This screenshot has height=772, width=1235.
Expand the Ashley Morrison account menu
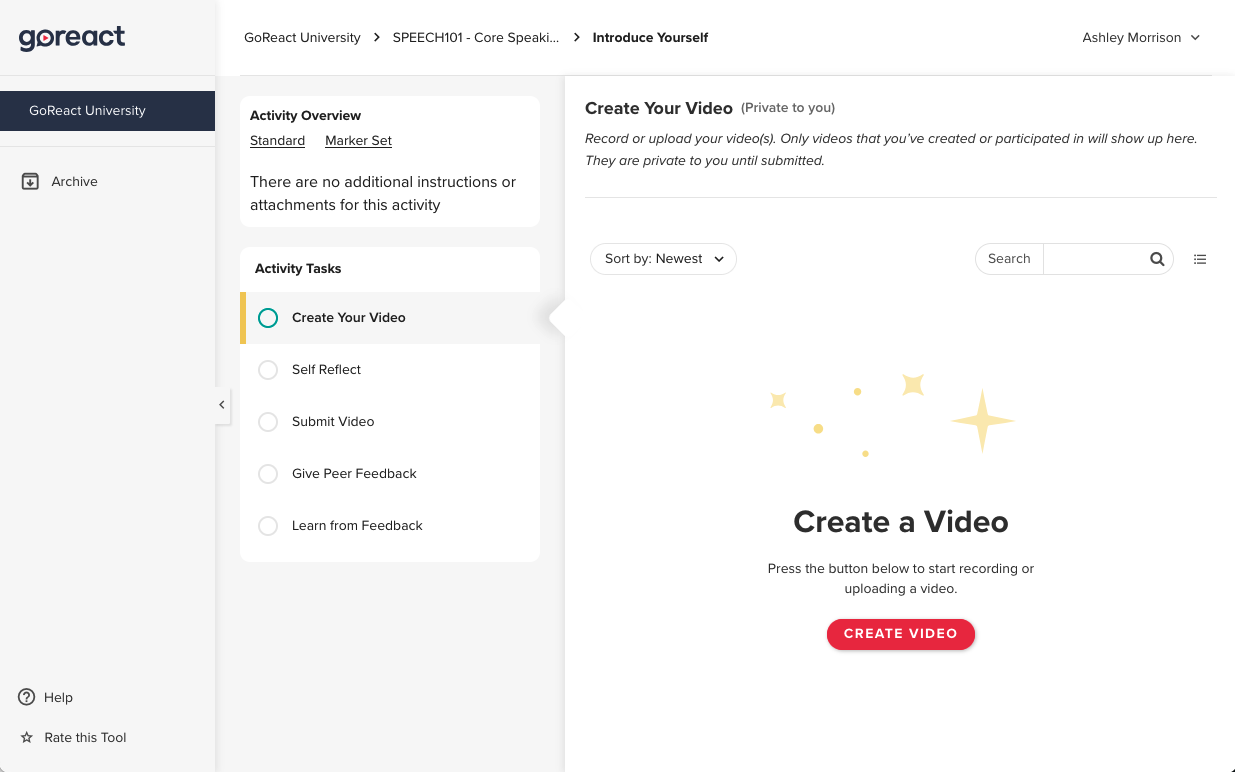click(1141, 38)
